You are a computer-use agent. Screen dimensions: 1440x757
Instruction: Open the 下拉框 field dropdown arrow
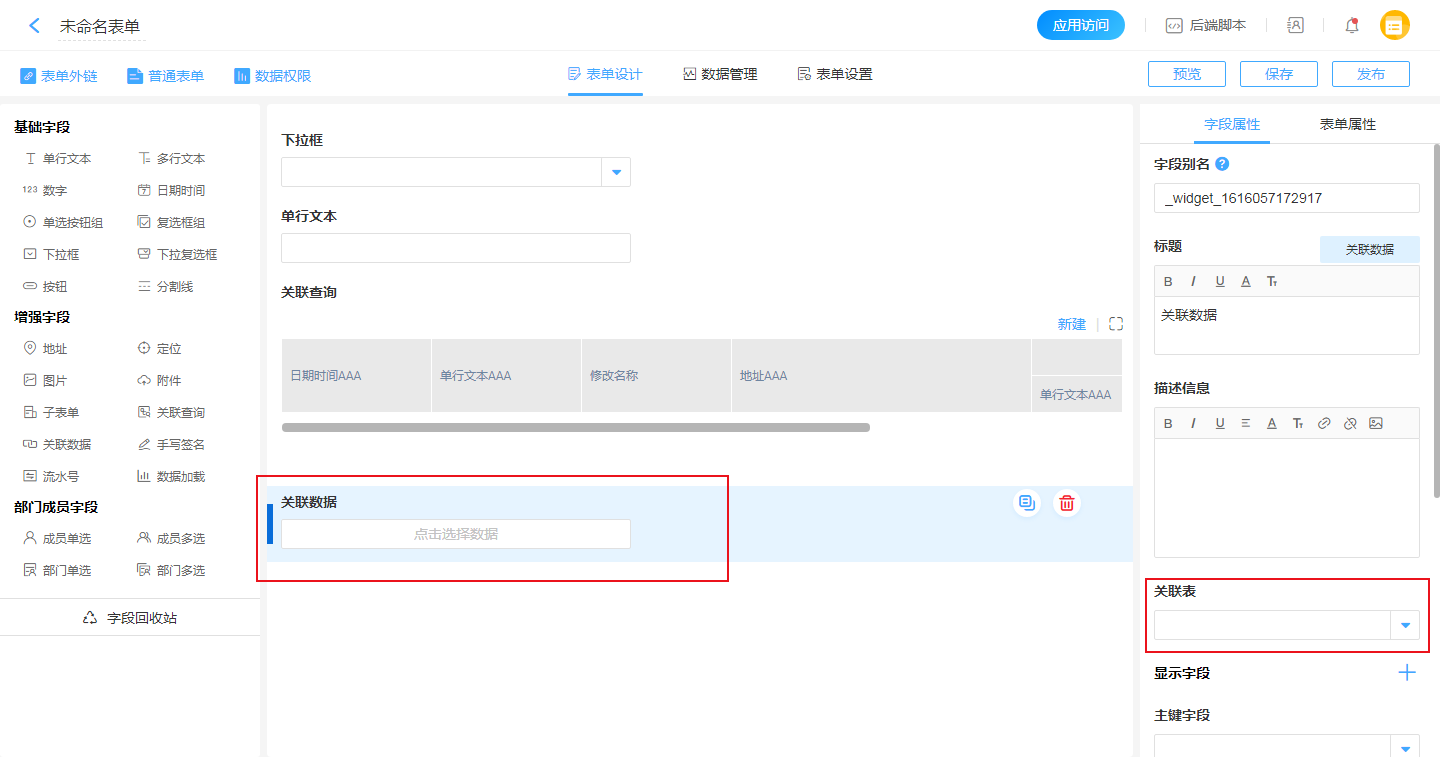point(616,172)
